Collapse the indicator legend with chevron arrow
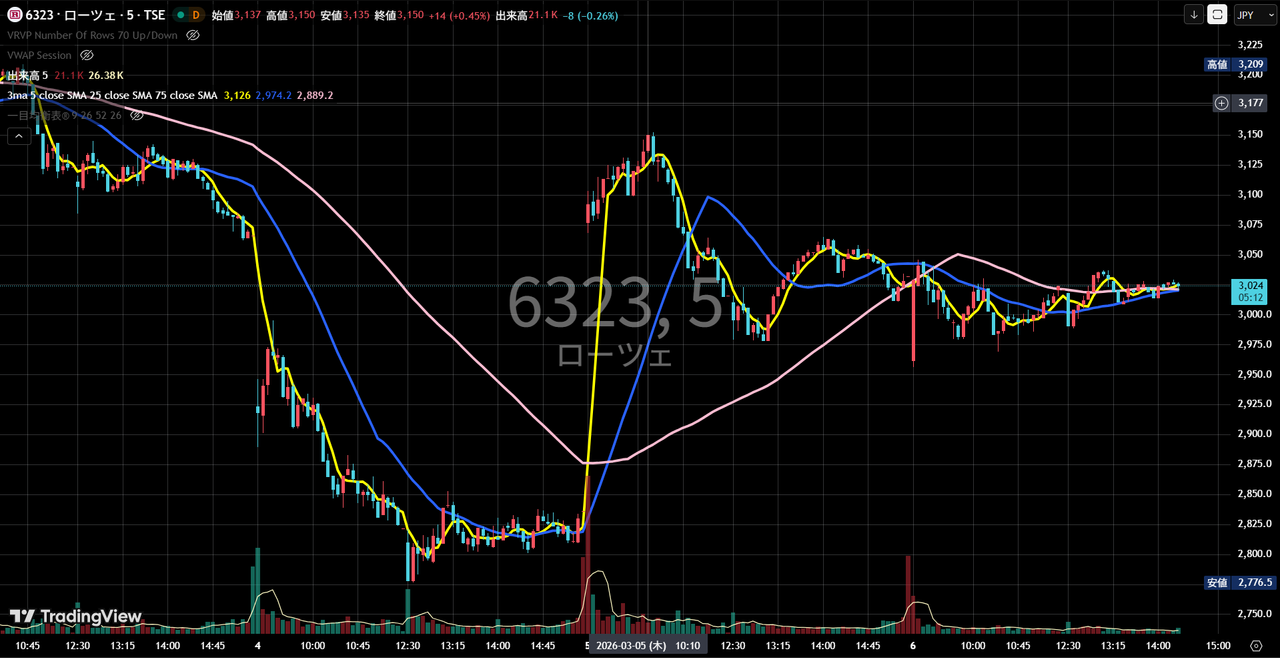This screenshot has height=658, width=1280. [x=18, y=136]
